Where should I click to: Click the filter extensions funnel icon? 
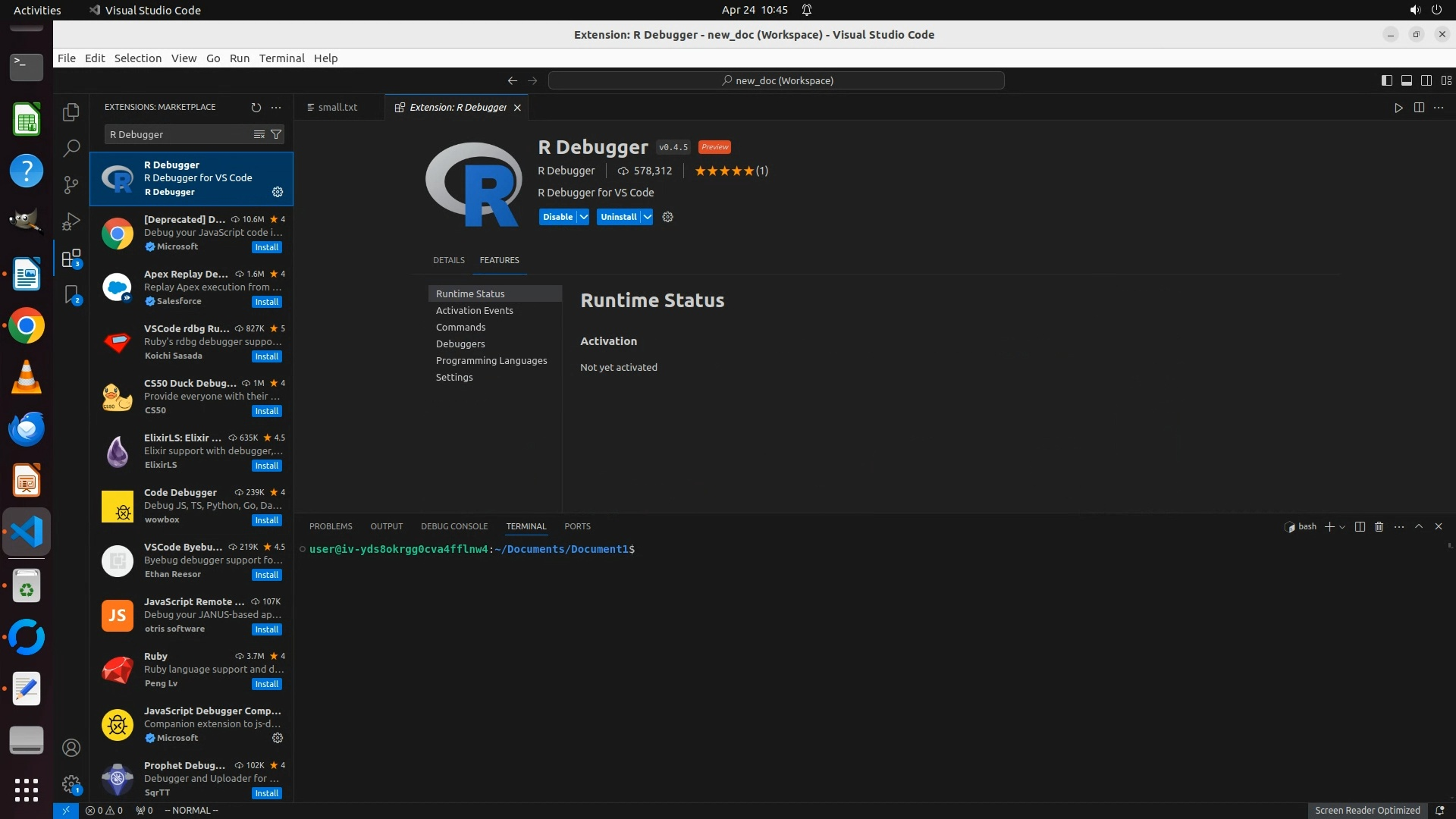click(277, 134)
